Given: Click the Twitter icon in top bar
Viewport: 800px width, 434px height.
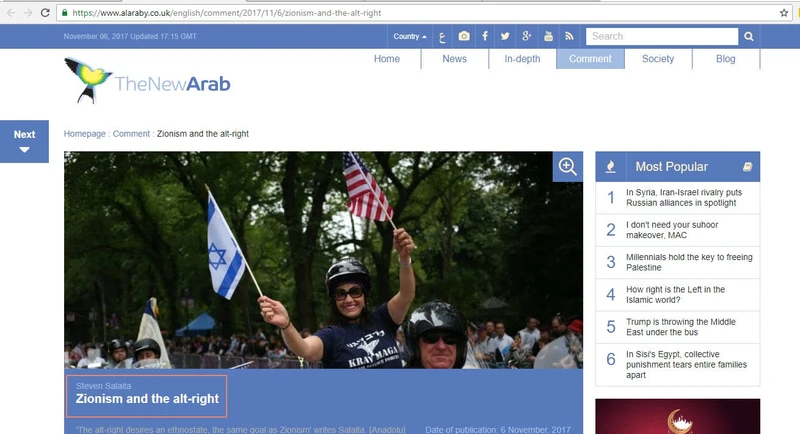Looking at the screenshot, I should pyautogui.click(x=505, y=36).
